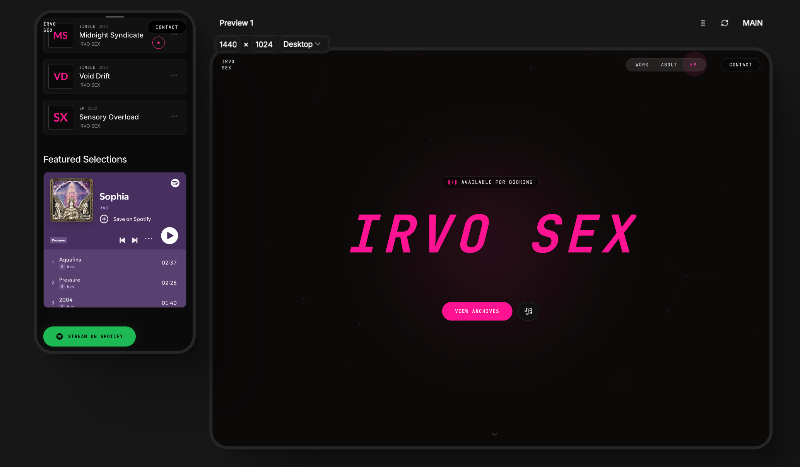Click Stream on Spotify green button

[89, 336]
